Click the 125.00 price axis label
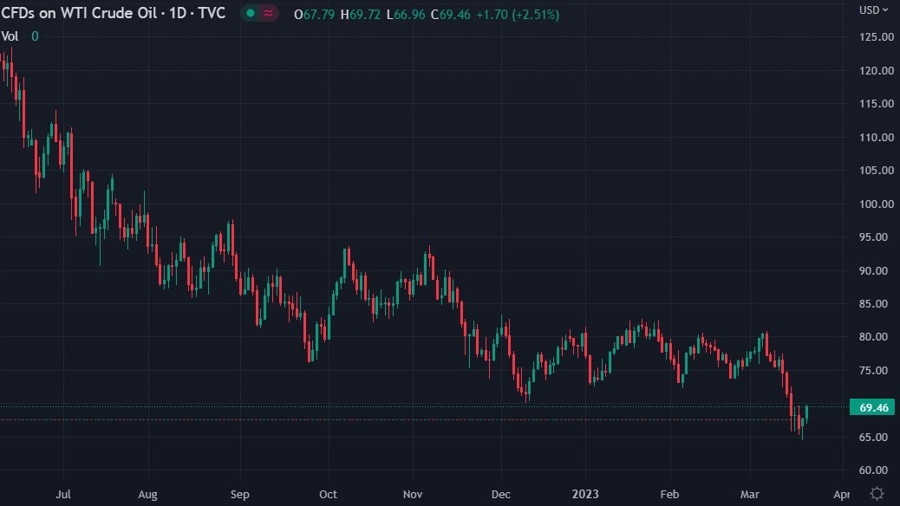Viewport: 900px width, 506px height. tap(876, 37)
